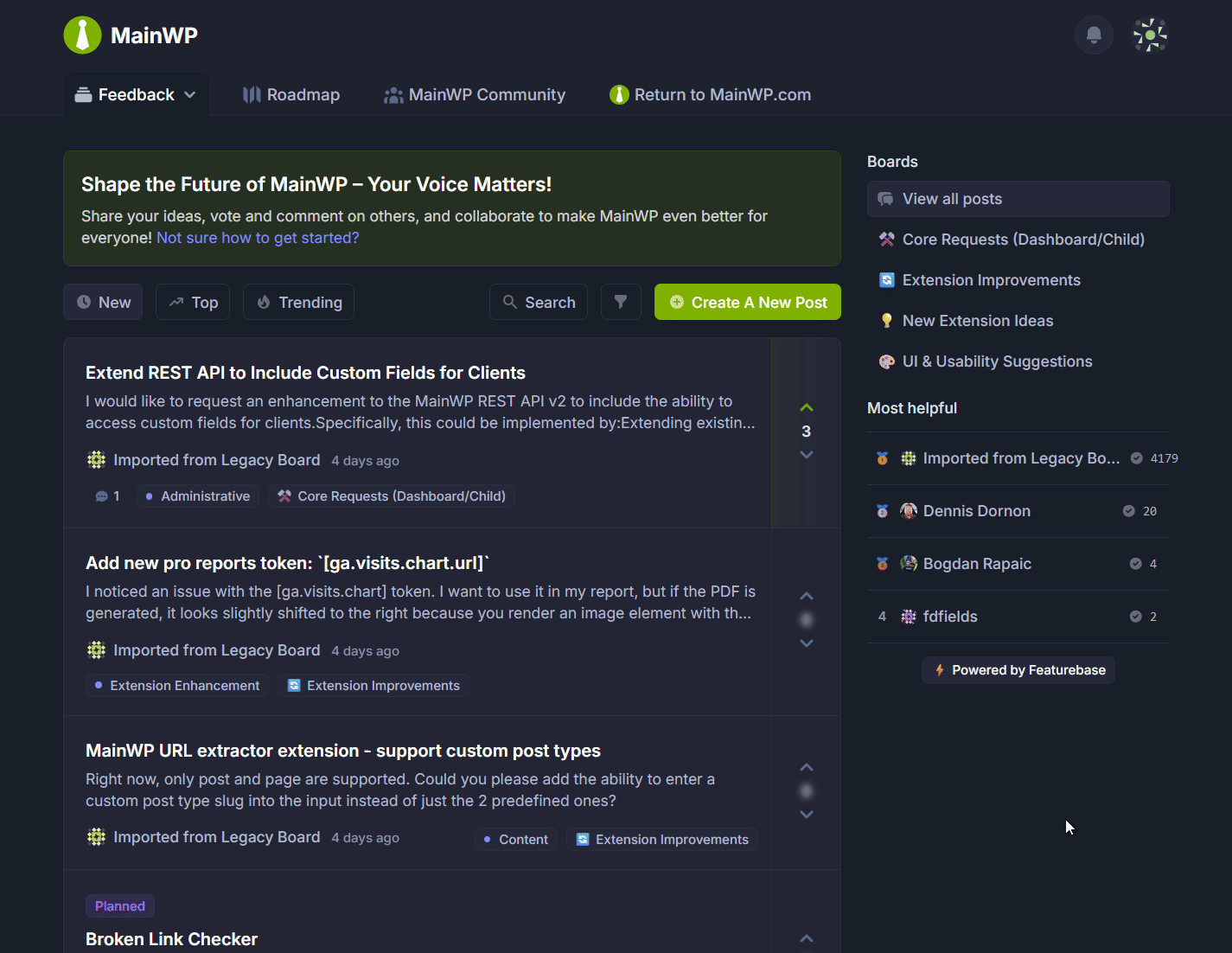Click the 'Boards' heading
Screen dimensions: 1232x953
pos(892,162)
